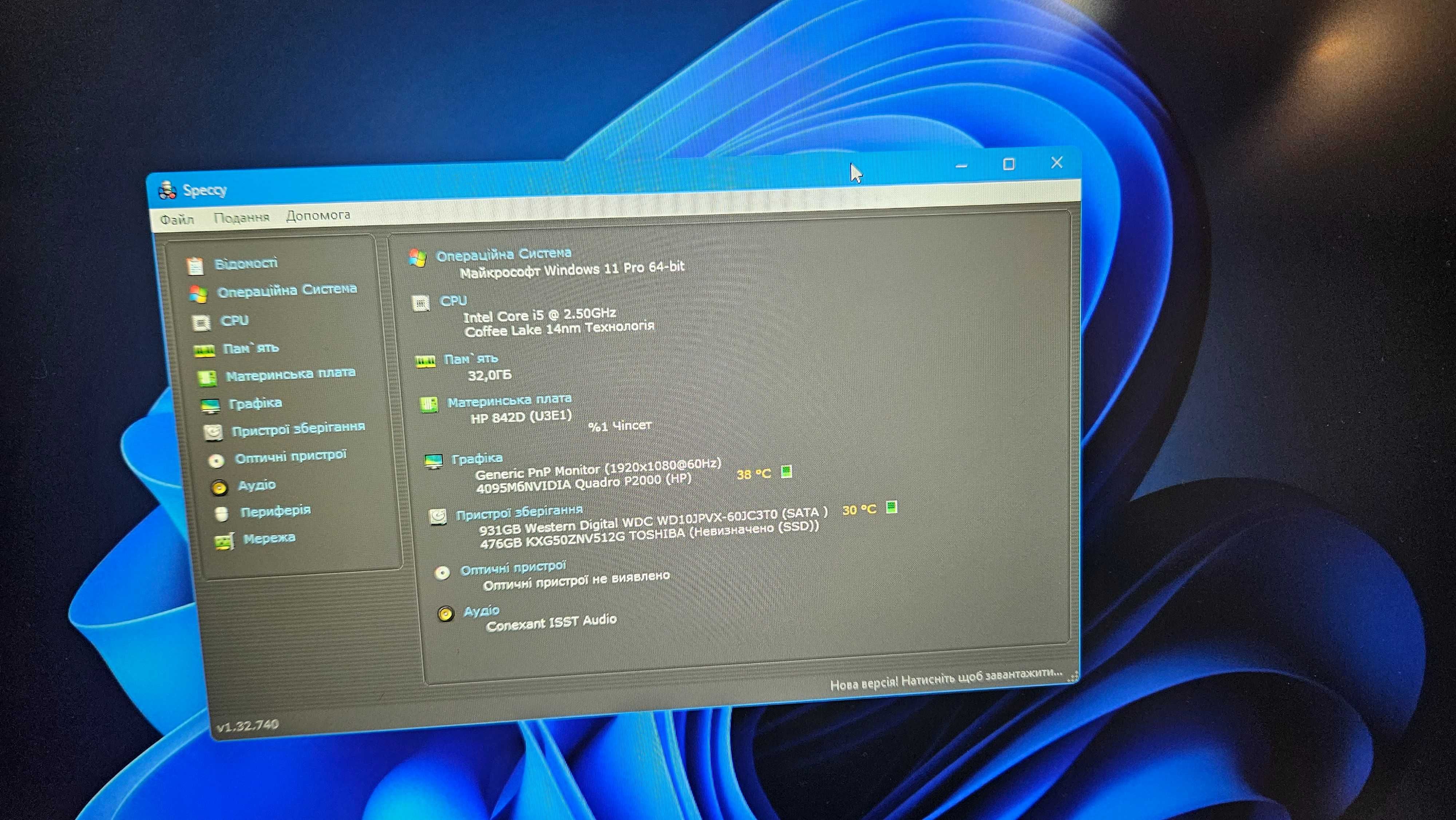
Task: Click the monitor icon in summary pane
Action: click(434, 461)
